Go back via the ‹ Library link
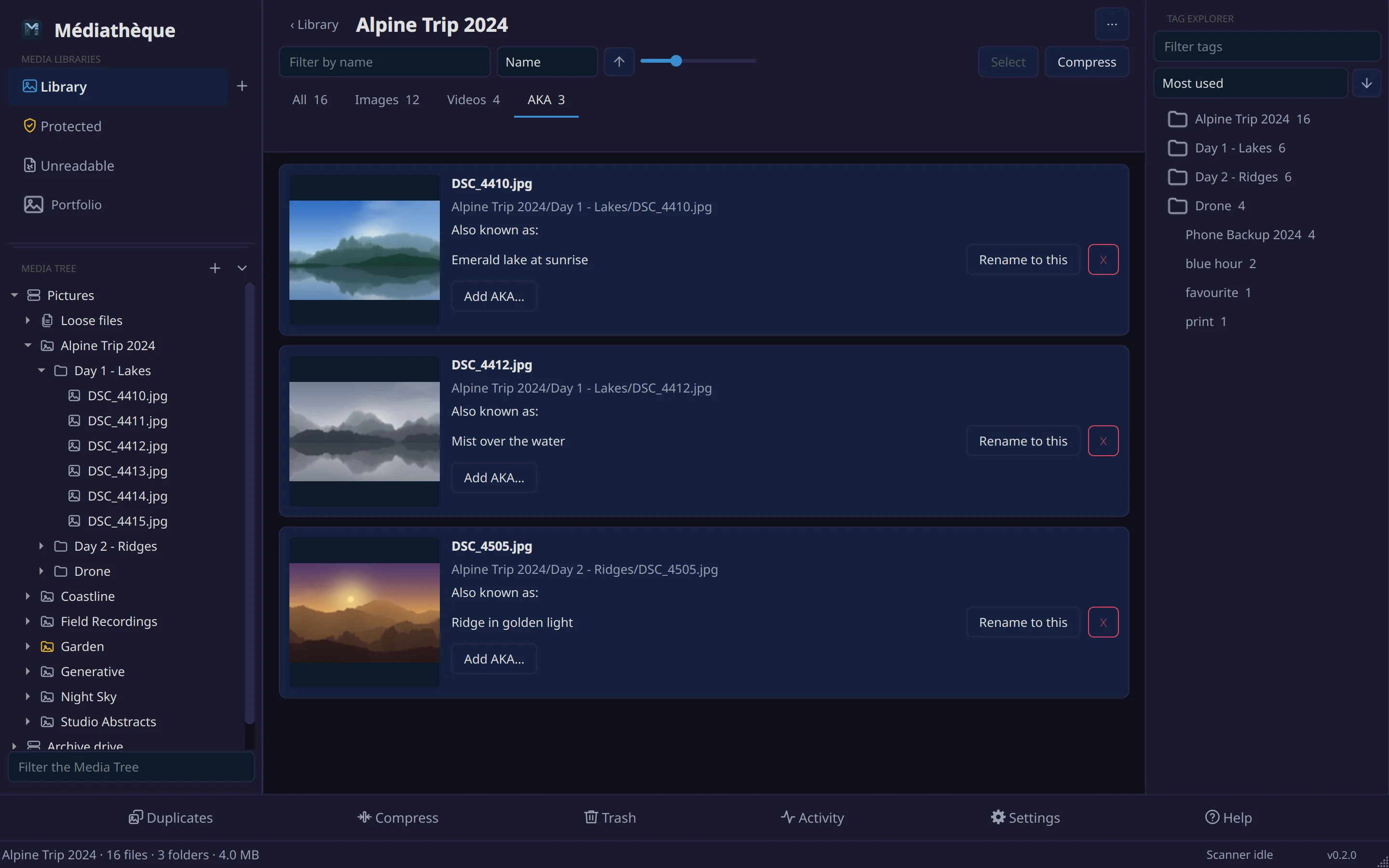The width and height of the screenshot is (1389, 868). 314,25
